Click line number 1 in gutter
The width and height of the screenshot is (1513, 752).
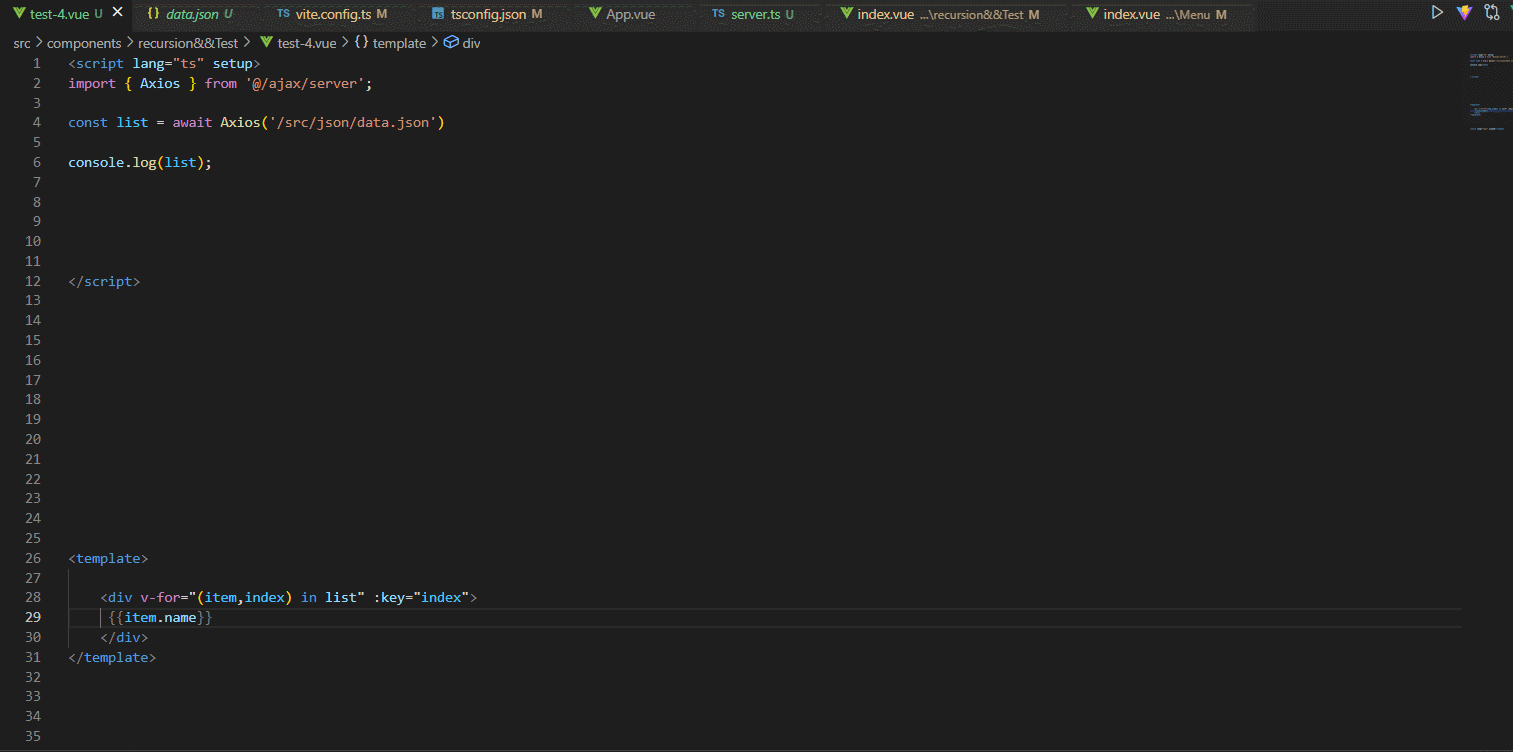(x=37, y=63)
